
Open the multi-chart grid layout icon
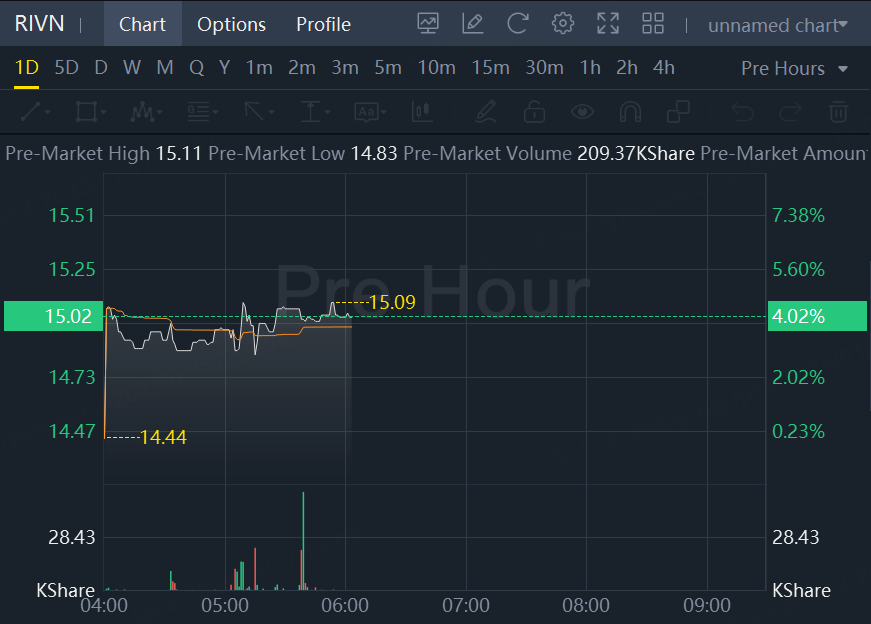point(653,23)
